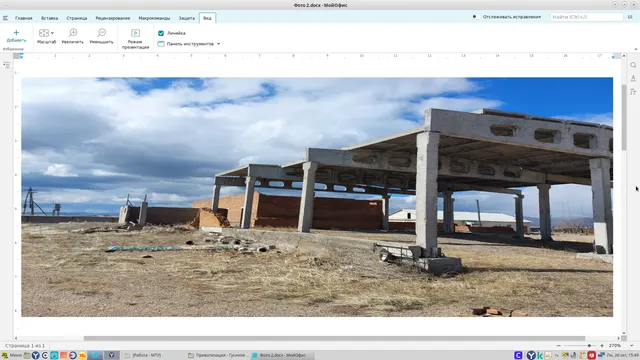The width and height of the screenshot is (640, 360).
Task: Collapse the ribbon with the chevron arrow
Action: pos(636,49)
